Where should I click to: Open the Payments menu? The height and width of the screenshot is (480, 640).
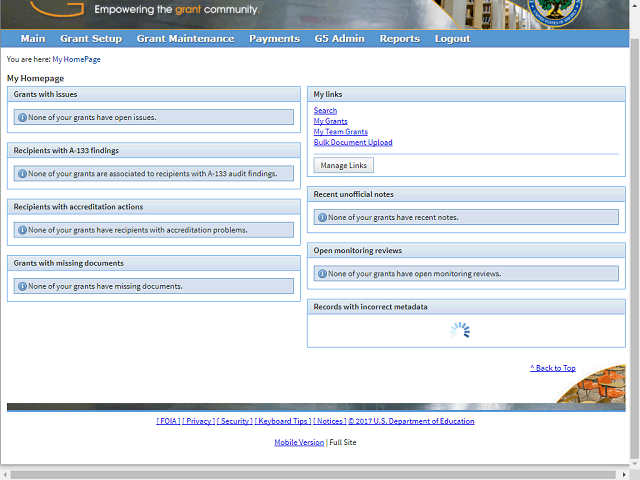coord(275,39)
